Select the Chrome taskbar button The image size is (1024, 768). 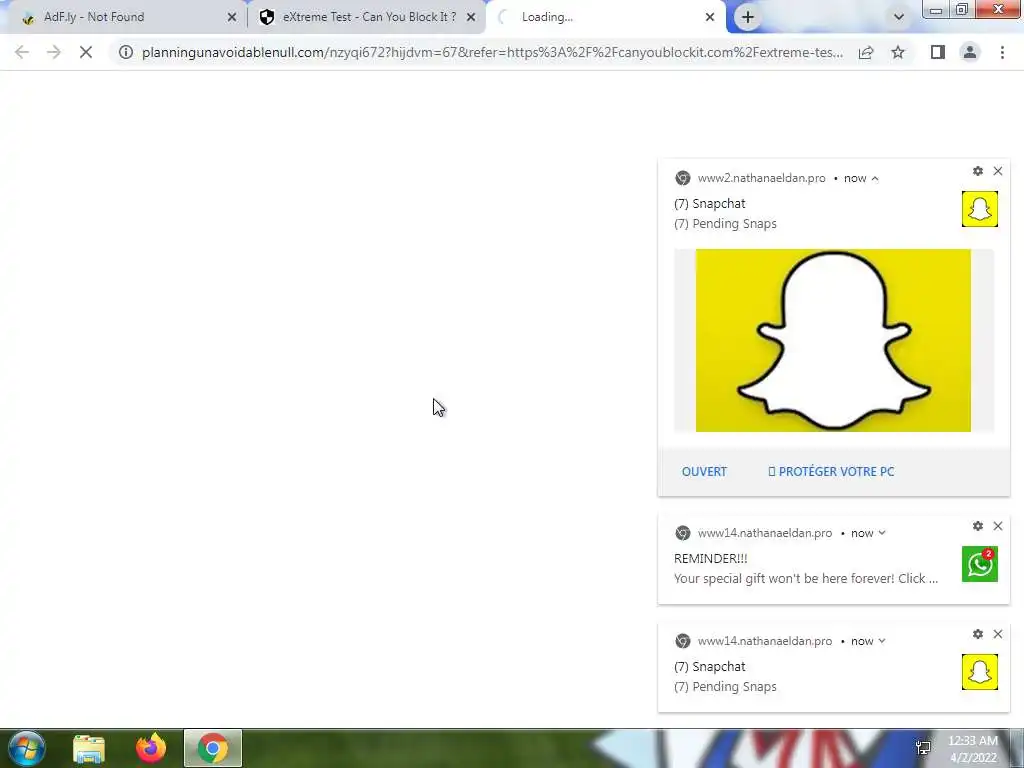(213, 748)
